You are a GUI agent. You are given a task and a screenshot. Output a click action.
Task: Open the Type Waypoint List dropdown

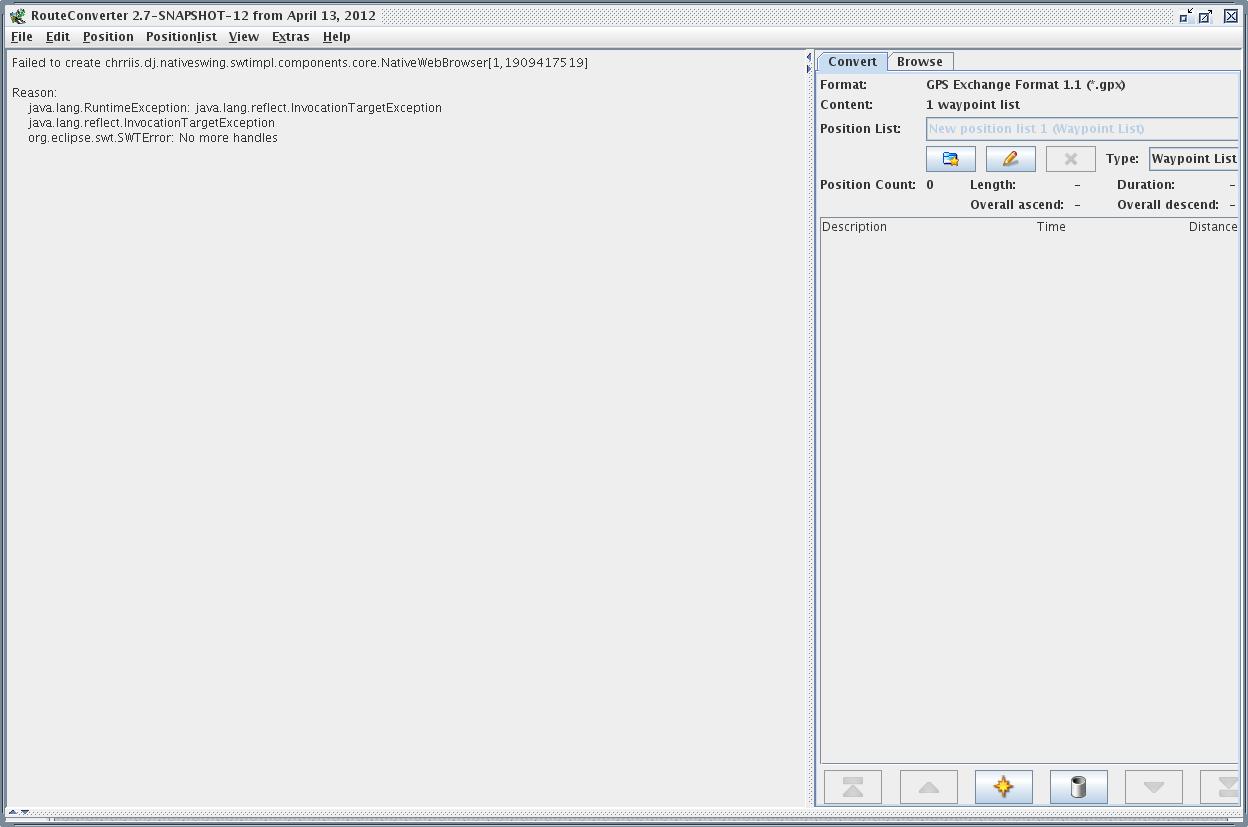click(x=1193, y=159)
